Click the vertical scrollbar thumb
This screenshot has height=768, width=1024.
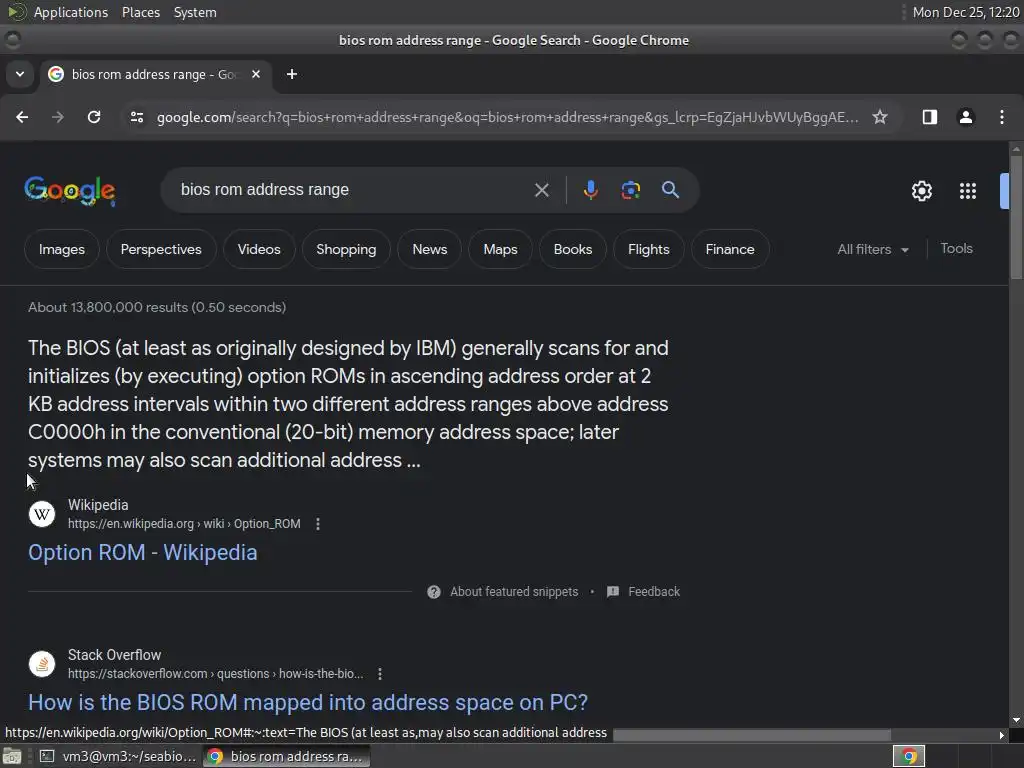(x=1016, y=216)
